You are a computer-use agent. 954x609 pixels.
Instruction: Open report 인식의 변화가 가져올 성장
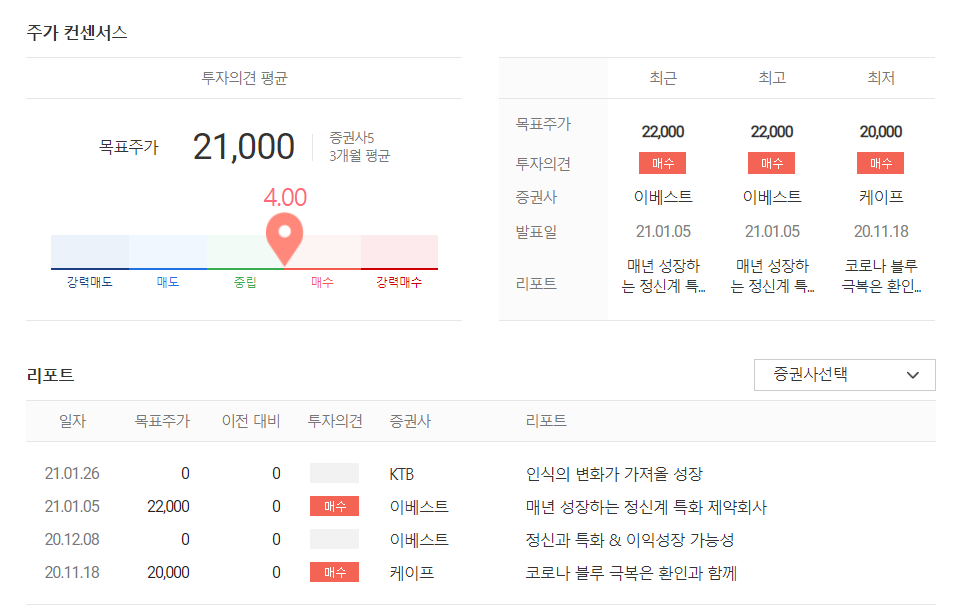[614, 474]
